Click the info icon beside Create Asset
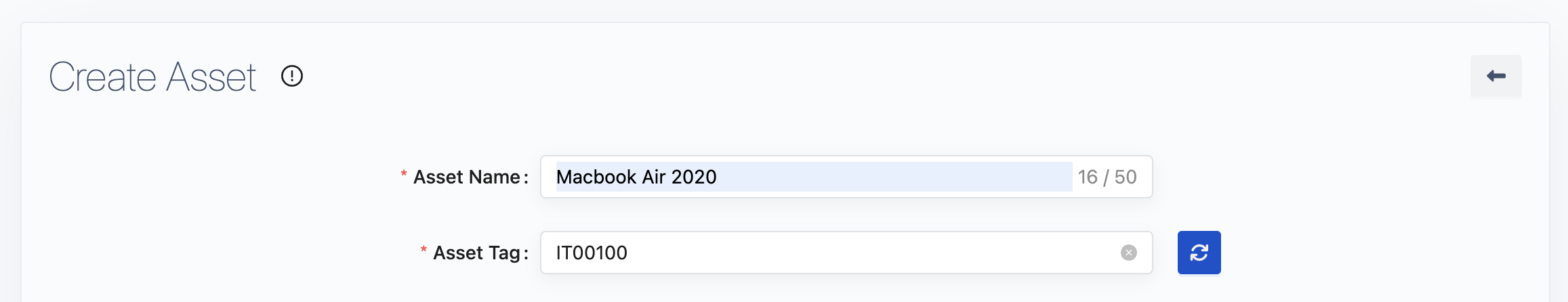The height and width of the screenshot is (302, 1568). pyautogui.click(x=292, y=76)
